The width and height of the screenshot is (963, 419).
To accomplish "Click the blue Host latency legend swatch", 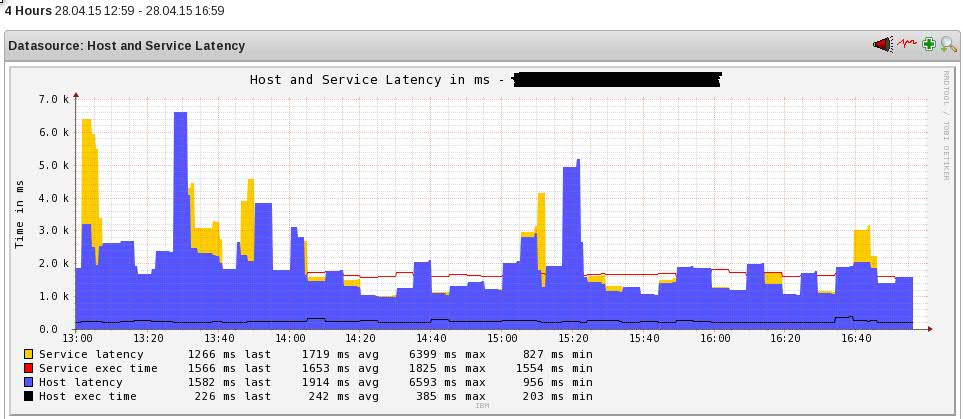I will (x=28, y=382).
